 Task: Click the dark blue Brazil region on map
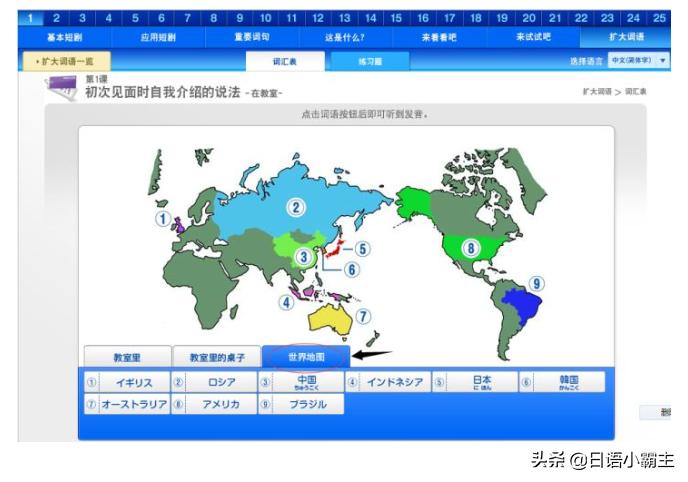click(x=524, y=305)
